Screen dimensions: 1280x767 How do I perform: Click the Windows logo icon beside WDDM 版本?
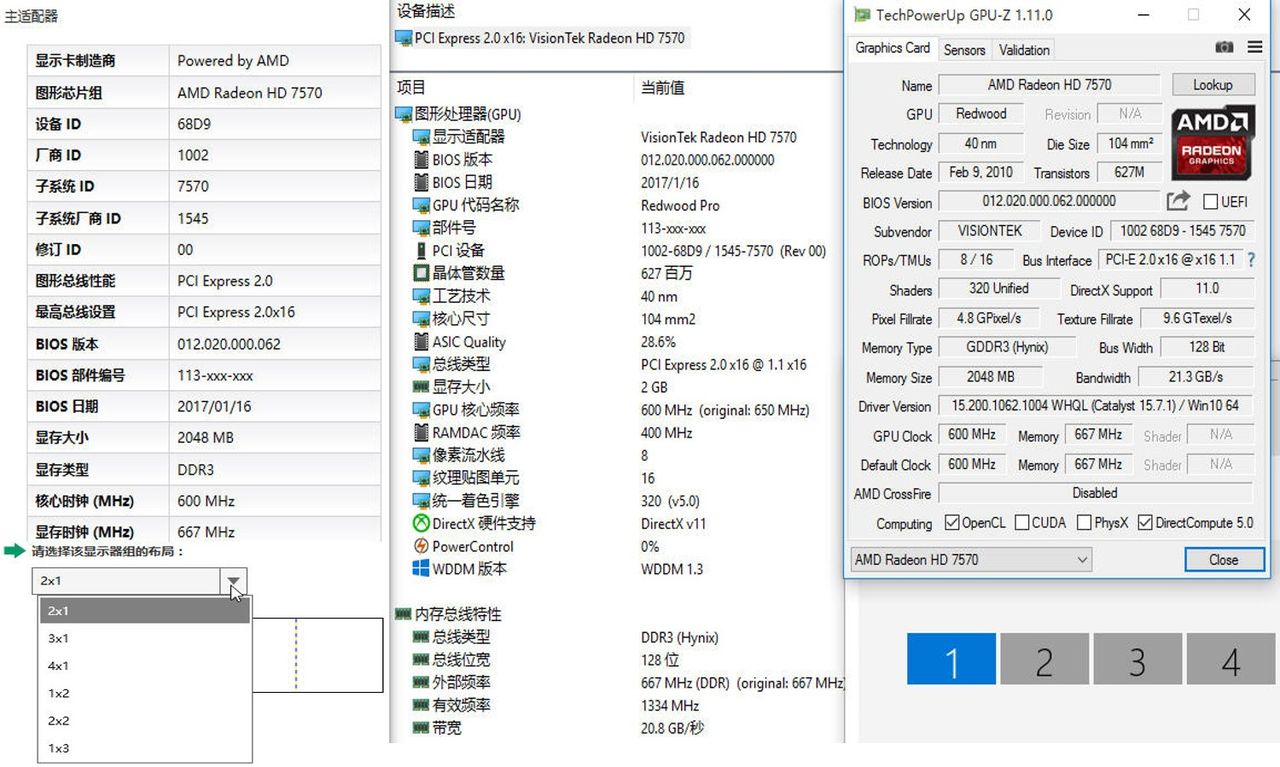point(421,569)
